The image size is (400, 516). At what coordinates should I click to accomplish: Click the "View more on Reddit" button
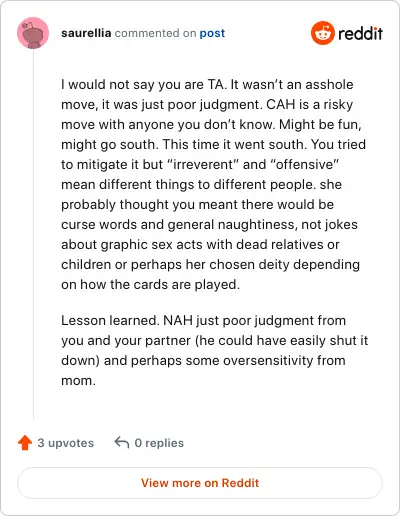point(200,483)
